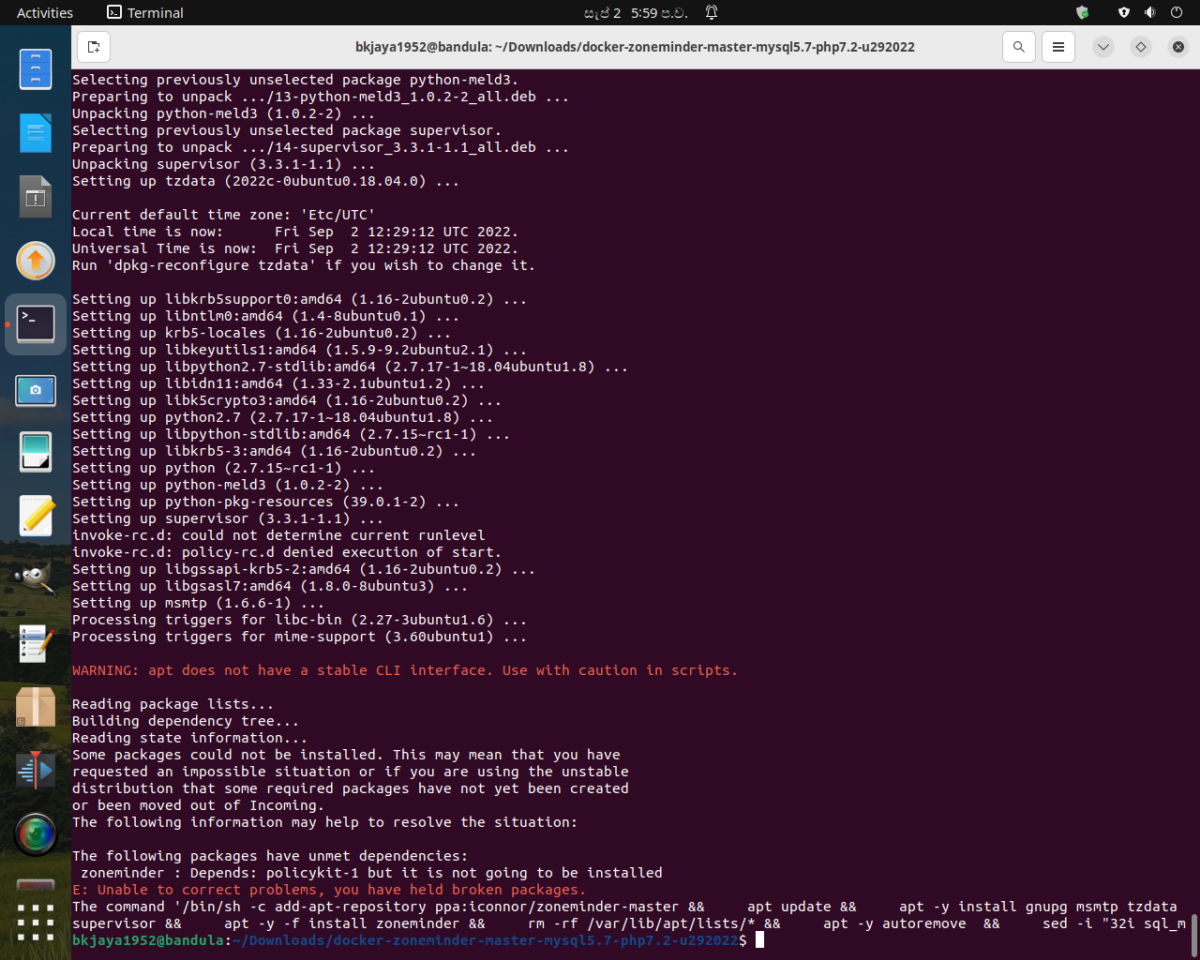Open the Terminal app menu in top bar
This screenshot has height=960, width=1200.
pyautogui.click(x=145, y=13)
